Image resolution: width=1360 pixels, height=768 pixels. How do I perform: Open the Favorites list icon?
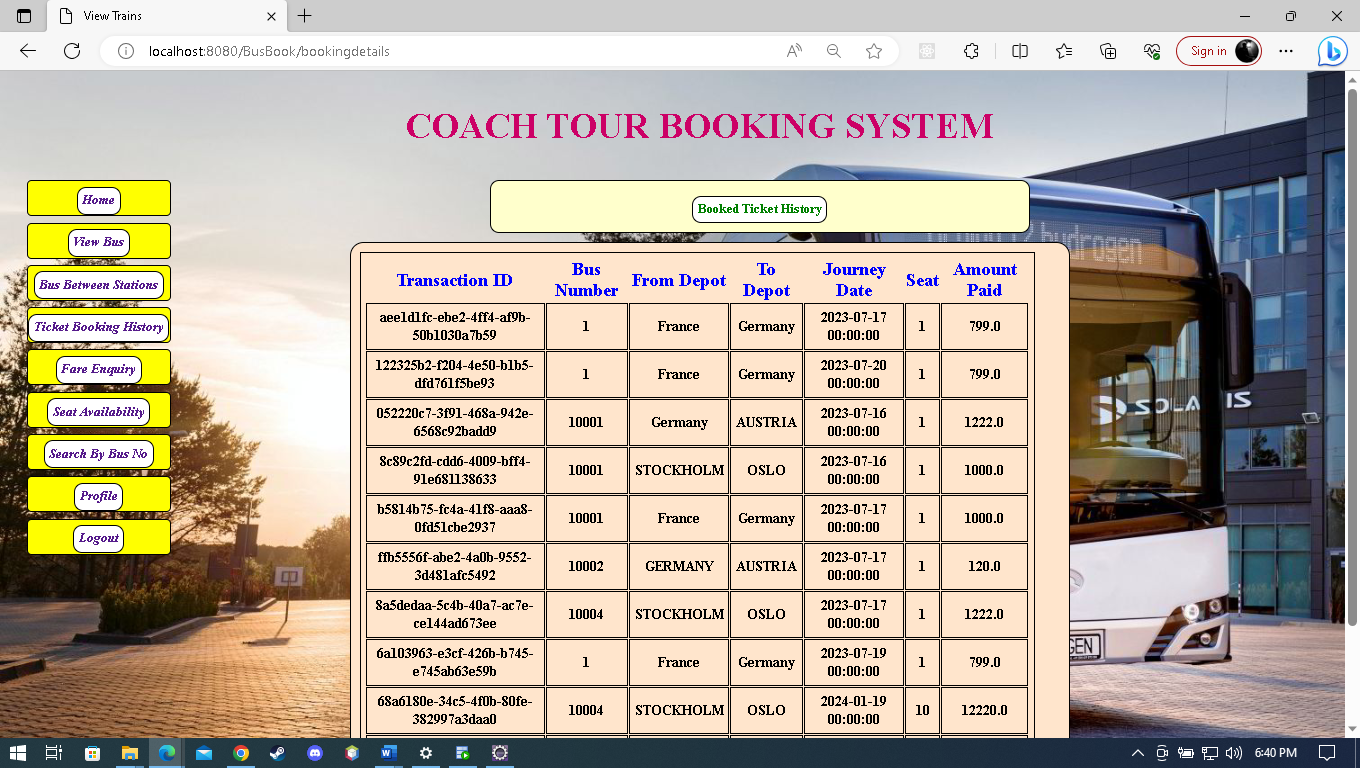pos(1063,51)
